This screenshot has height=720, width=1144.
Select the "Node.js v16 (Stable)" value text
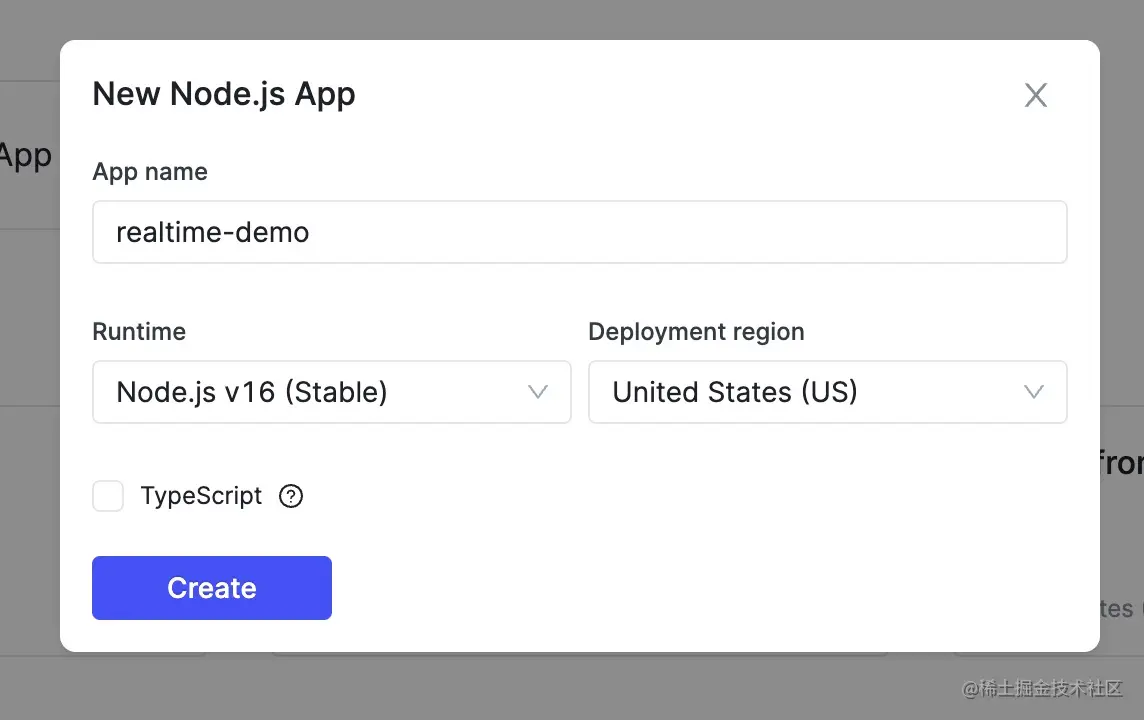252,392
